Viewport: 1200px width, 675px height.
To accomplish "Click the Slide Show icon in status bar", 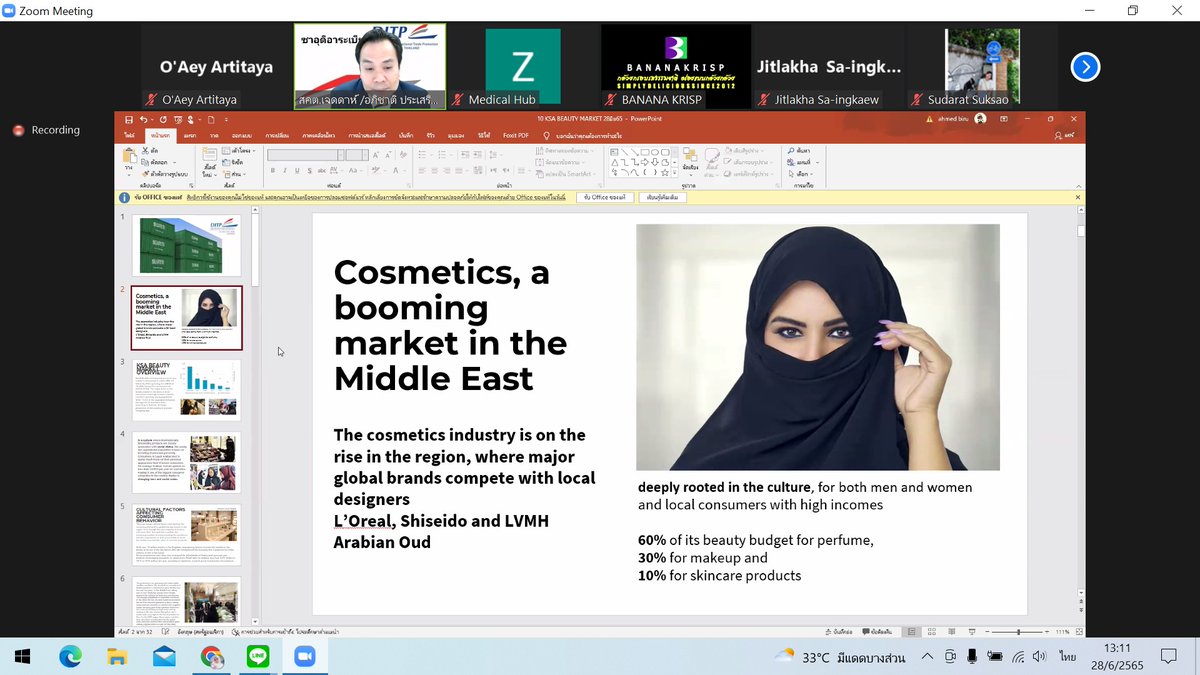I will [x=972, y=632].
